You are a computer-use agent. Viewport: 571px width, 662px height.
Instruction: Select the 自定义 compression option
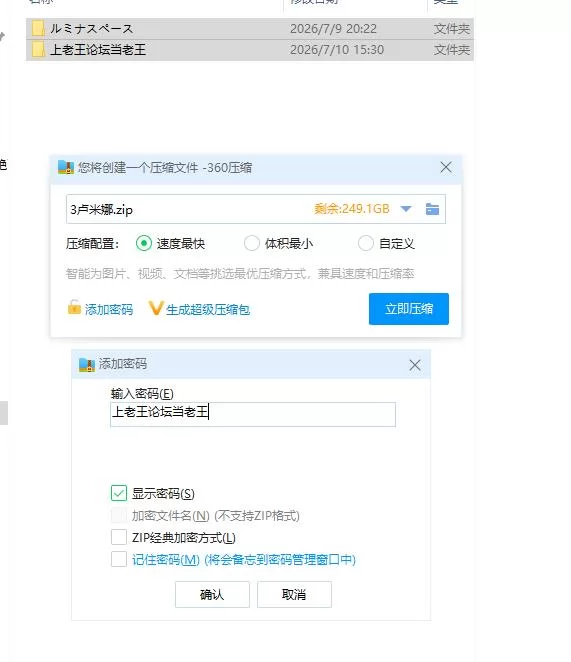(366, 243)
